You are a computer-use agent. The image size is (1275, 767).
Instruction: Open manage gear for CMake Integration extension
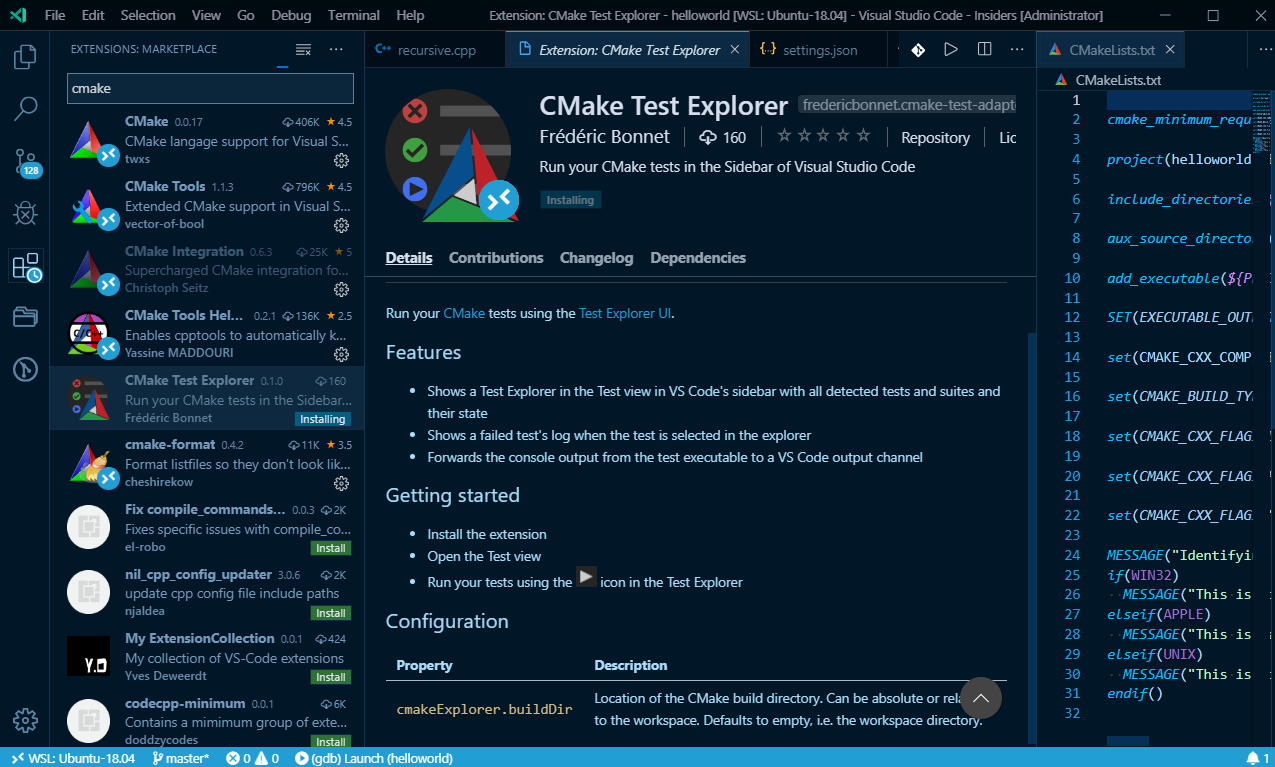tap(341, 289)
